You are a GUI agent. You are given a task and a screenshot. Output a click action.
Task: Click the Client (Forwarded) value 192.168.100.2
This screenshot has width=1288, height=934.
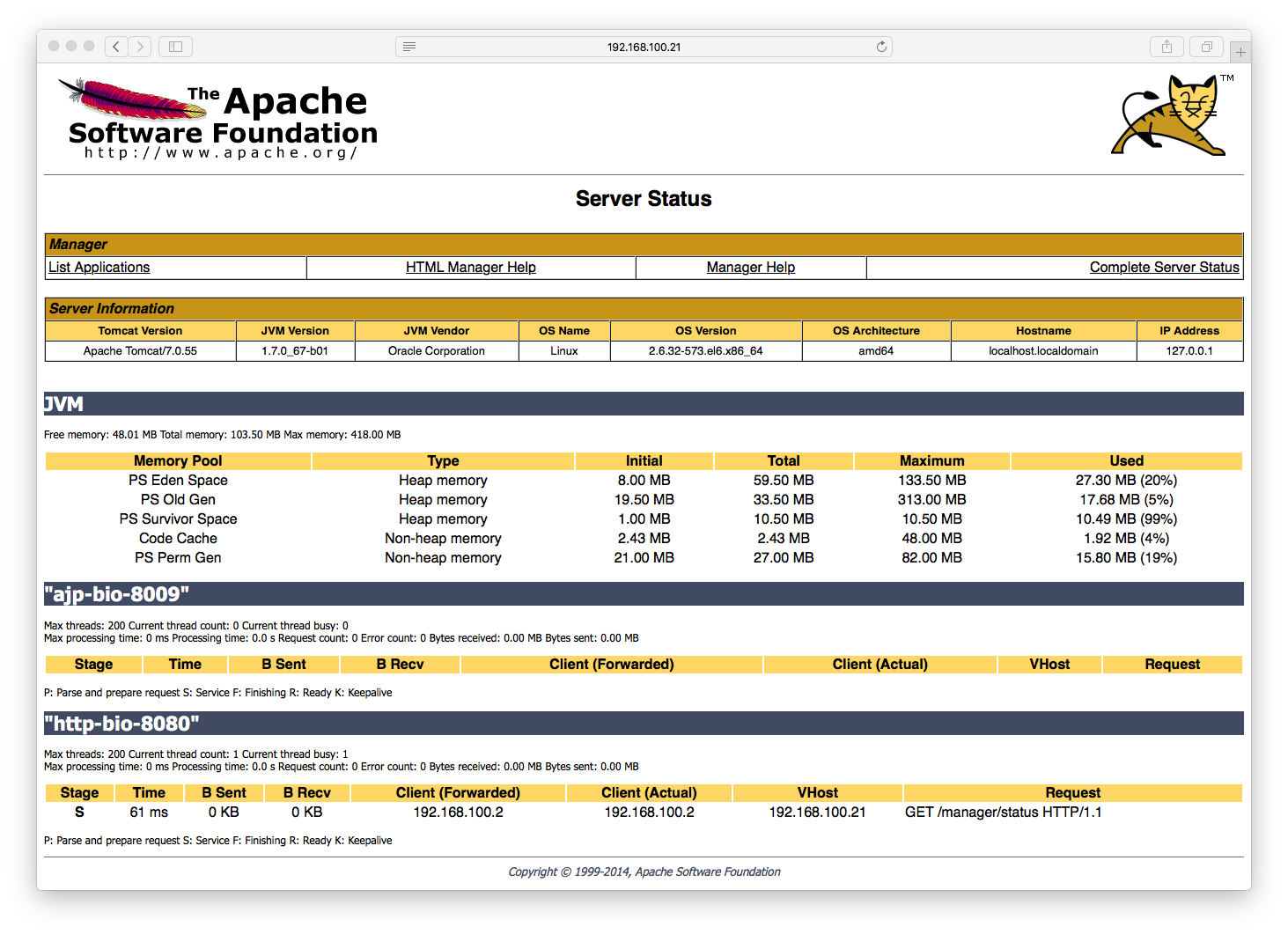click(458, 813)
